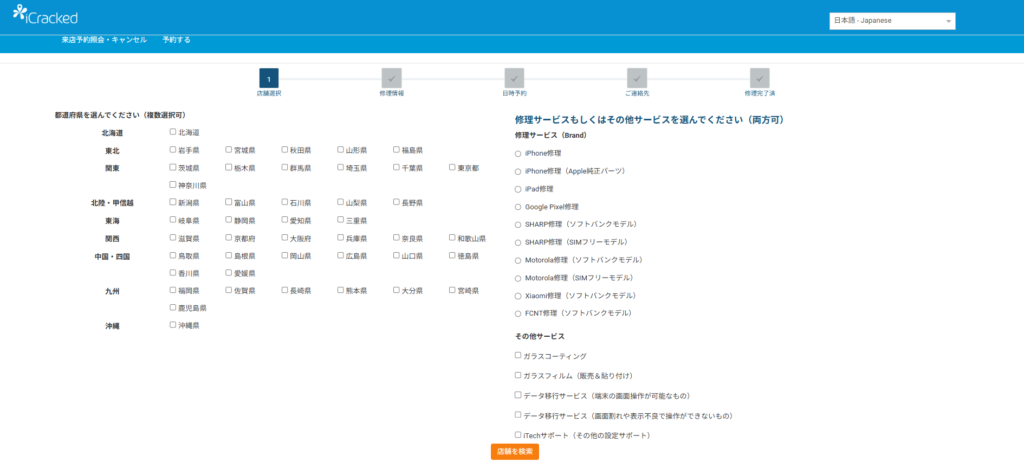
Task: Click the 店舗を検索 button
Action: click(515, 452)
